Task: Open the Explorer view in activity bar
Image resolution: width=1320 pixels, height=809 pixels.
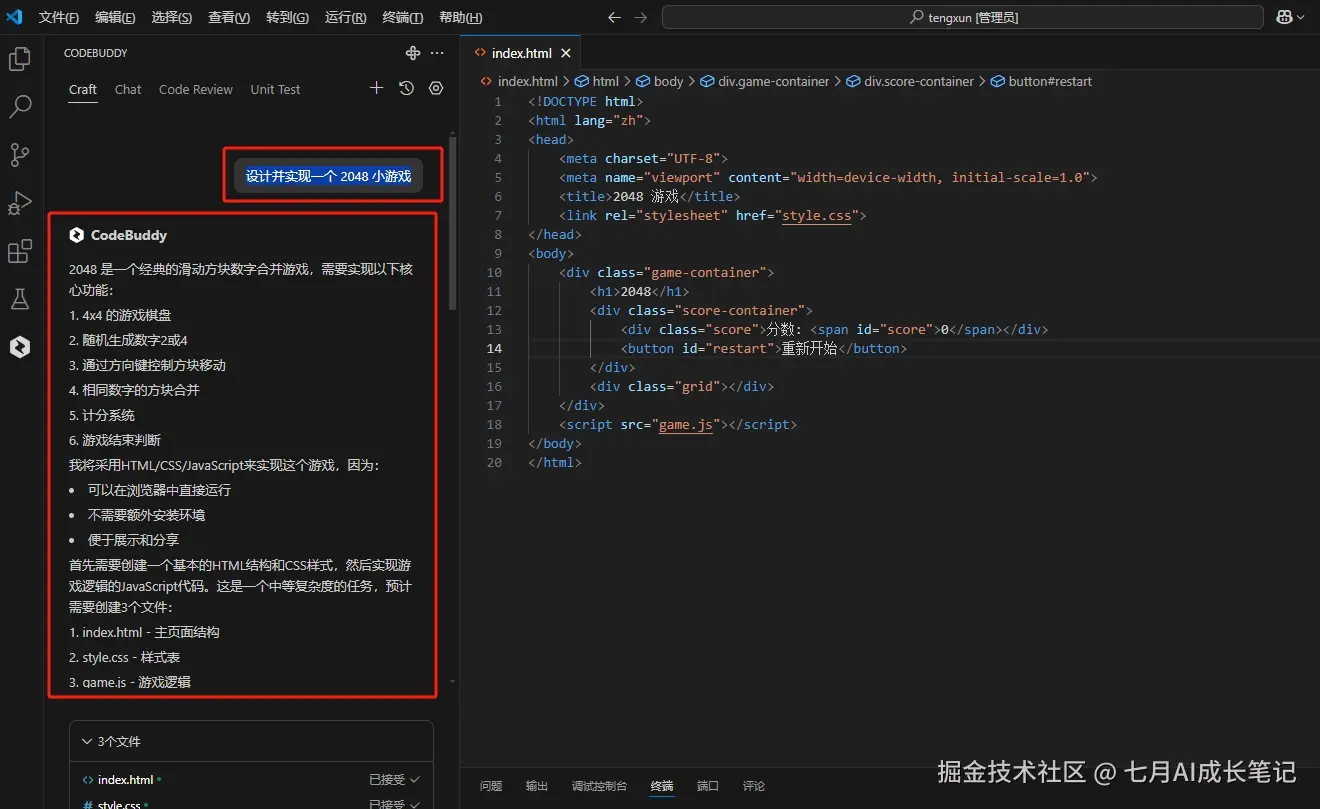Action: coord(20,59)
